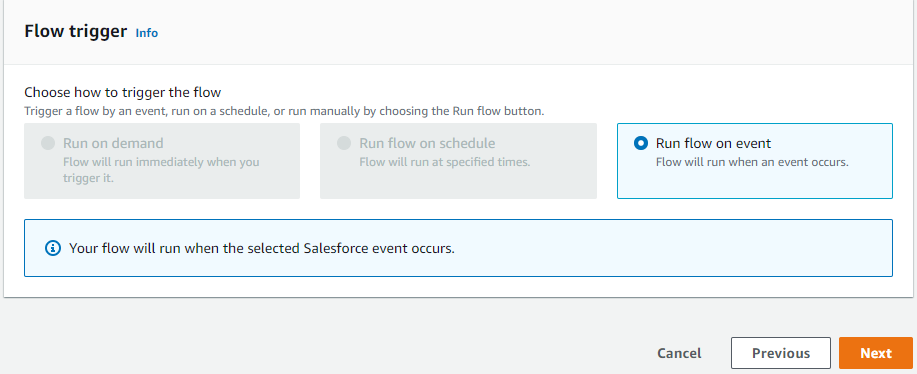The height and width of the screenshot is (374, 917).
Task: Select the Run flow on schedule radio button
Action: [344, 143]
